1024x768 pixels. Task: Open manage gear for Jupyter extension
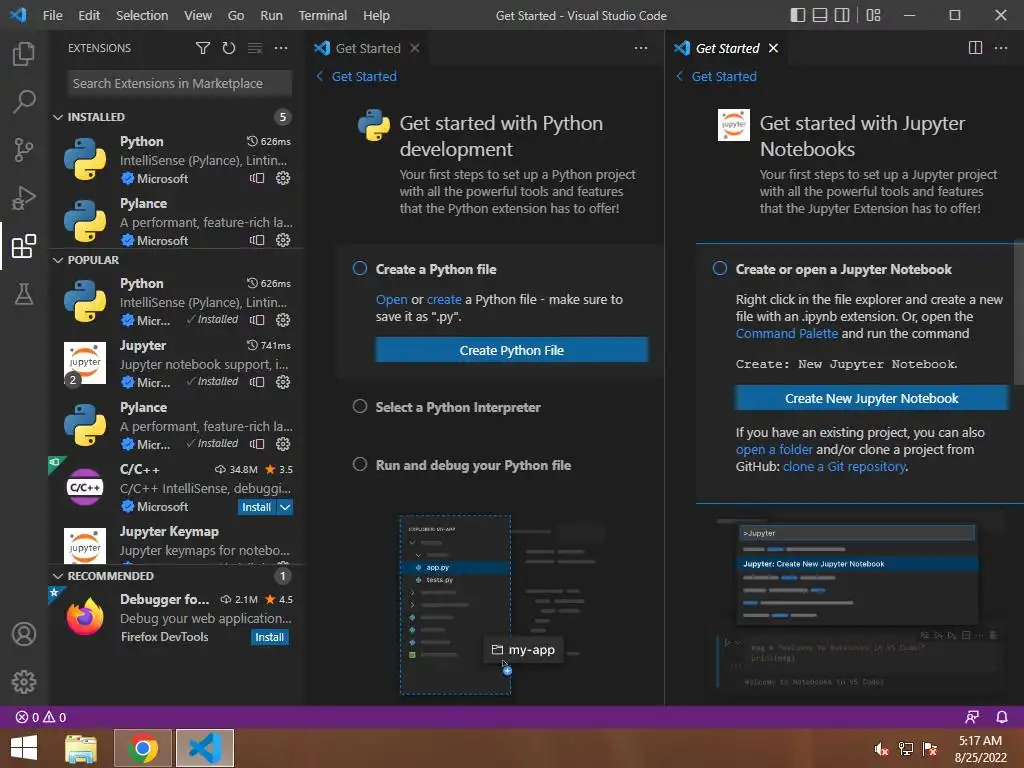pos(283,382)
